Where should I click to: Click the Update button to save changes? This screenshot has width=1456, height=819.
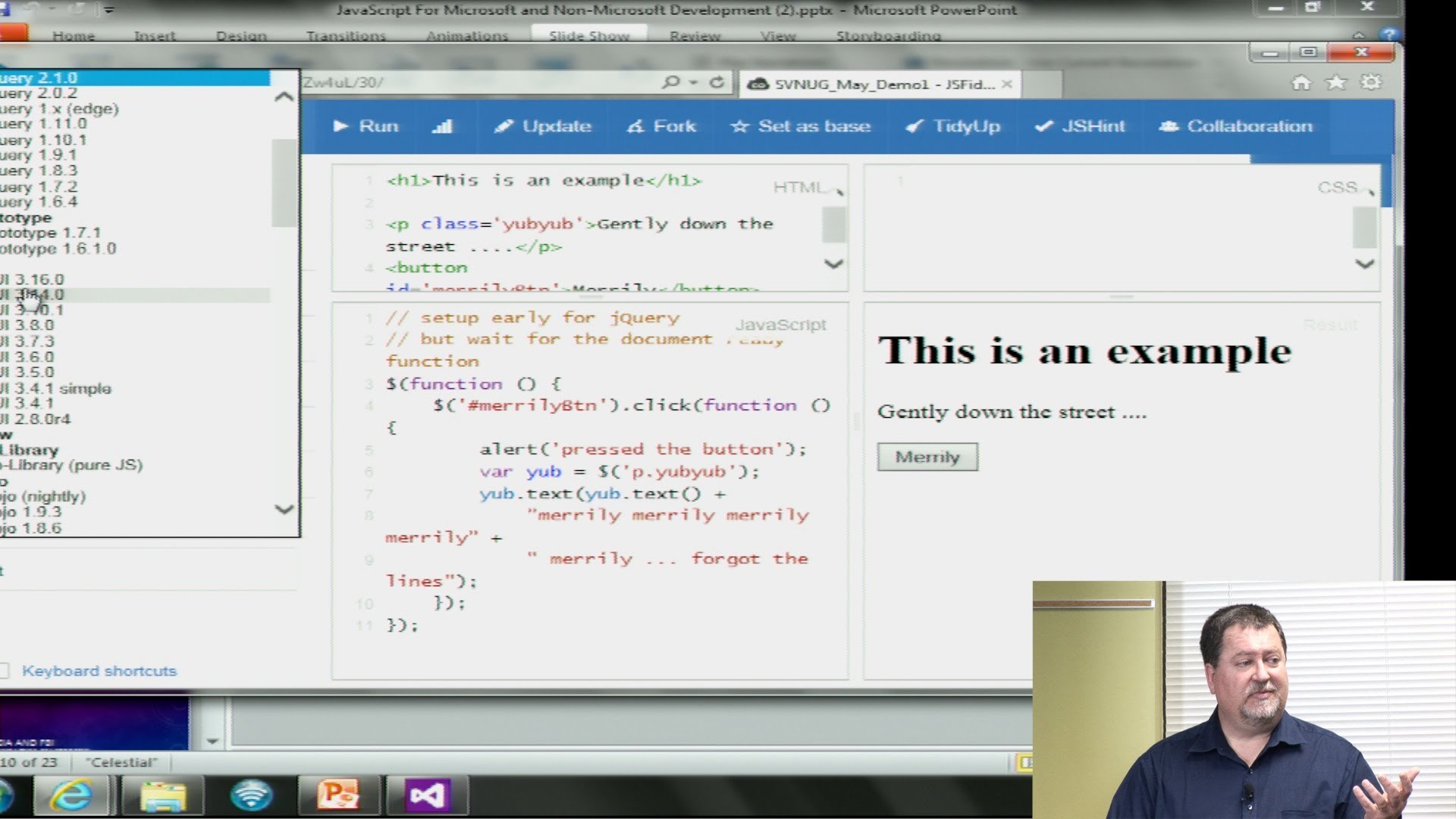coord(543,125)
